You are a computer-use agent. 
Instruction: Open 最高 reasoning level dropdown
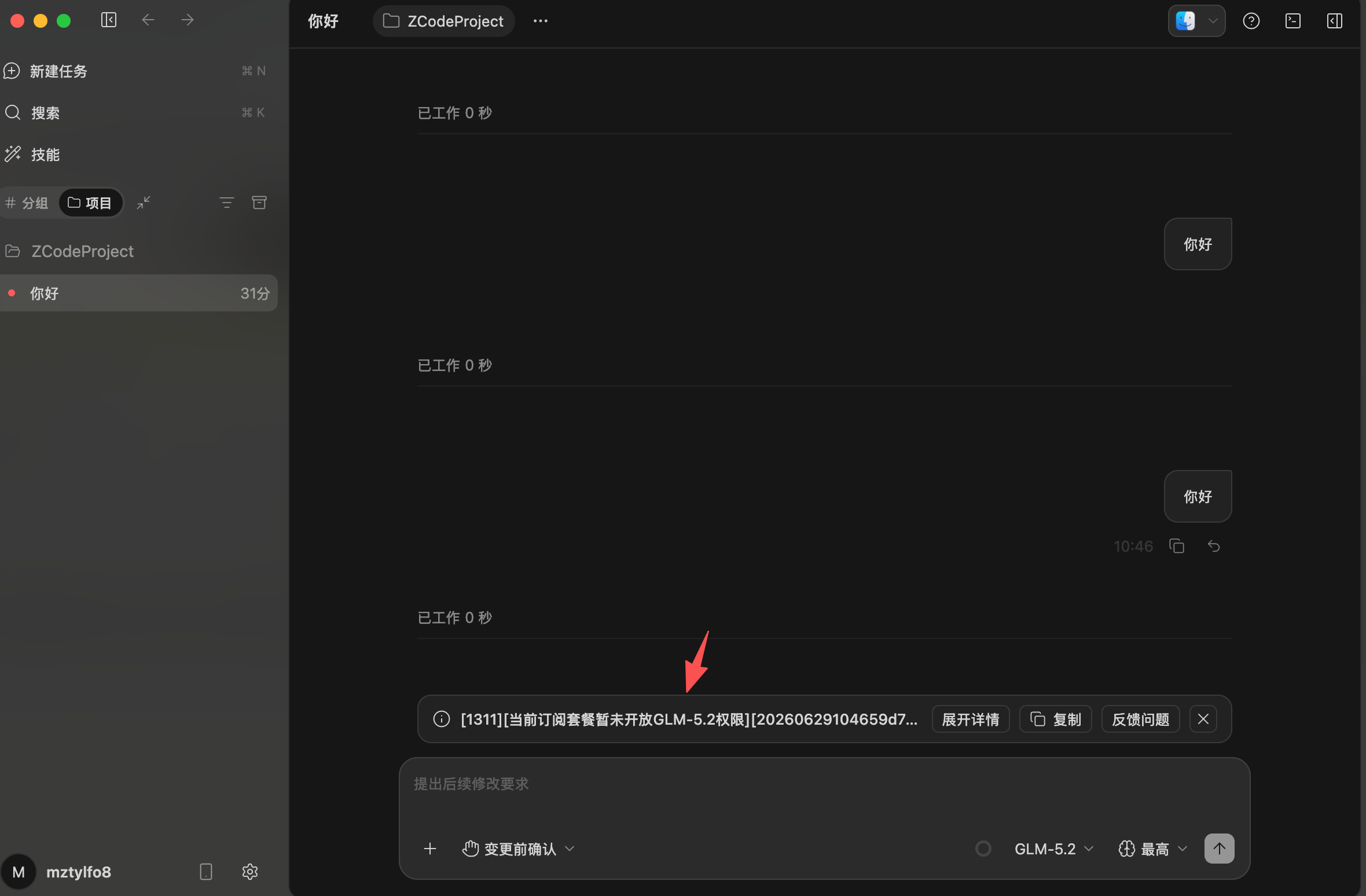[x=1153, y=849]
